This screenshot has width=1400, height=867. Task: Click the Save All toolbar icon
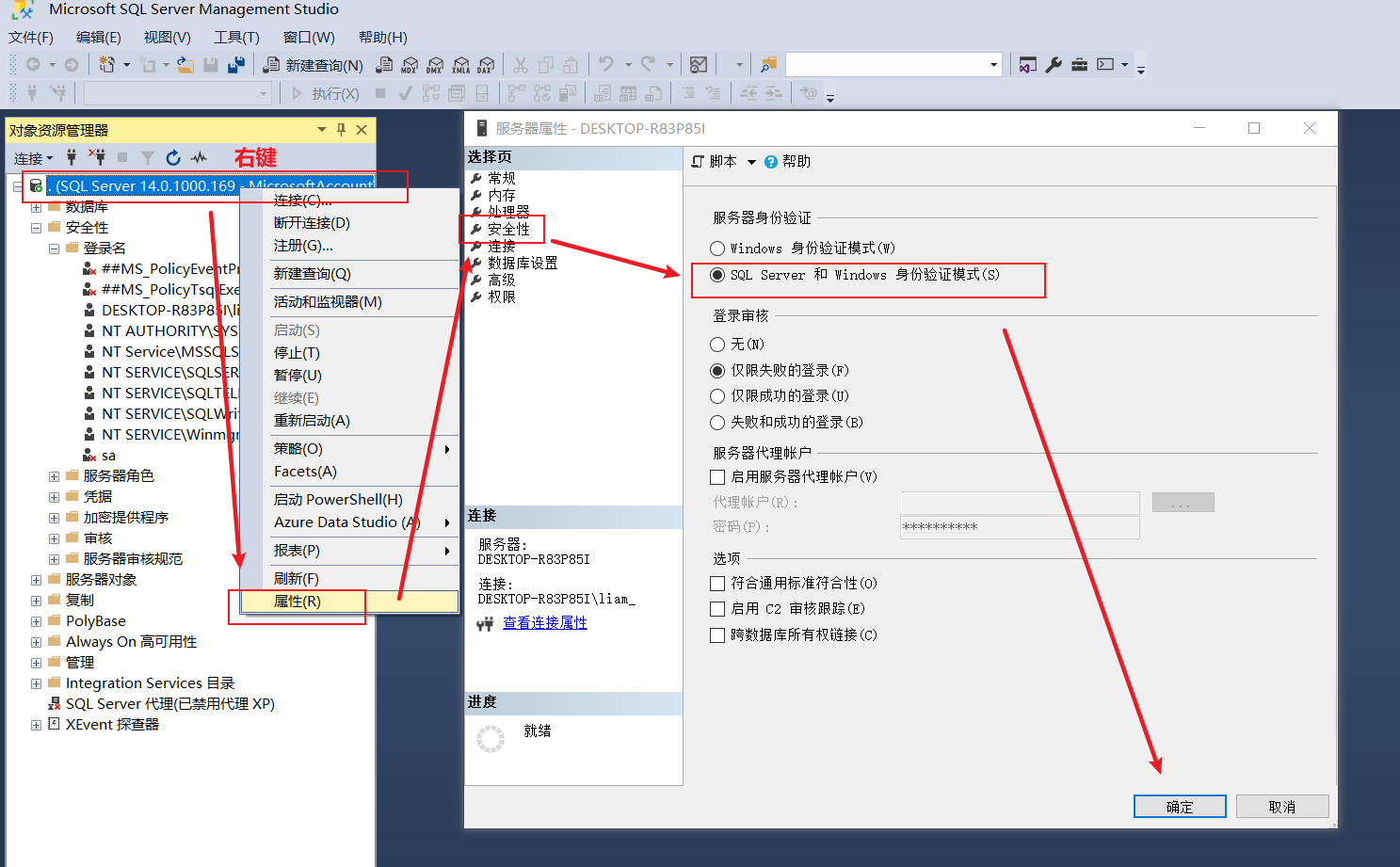point(235,65)
